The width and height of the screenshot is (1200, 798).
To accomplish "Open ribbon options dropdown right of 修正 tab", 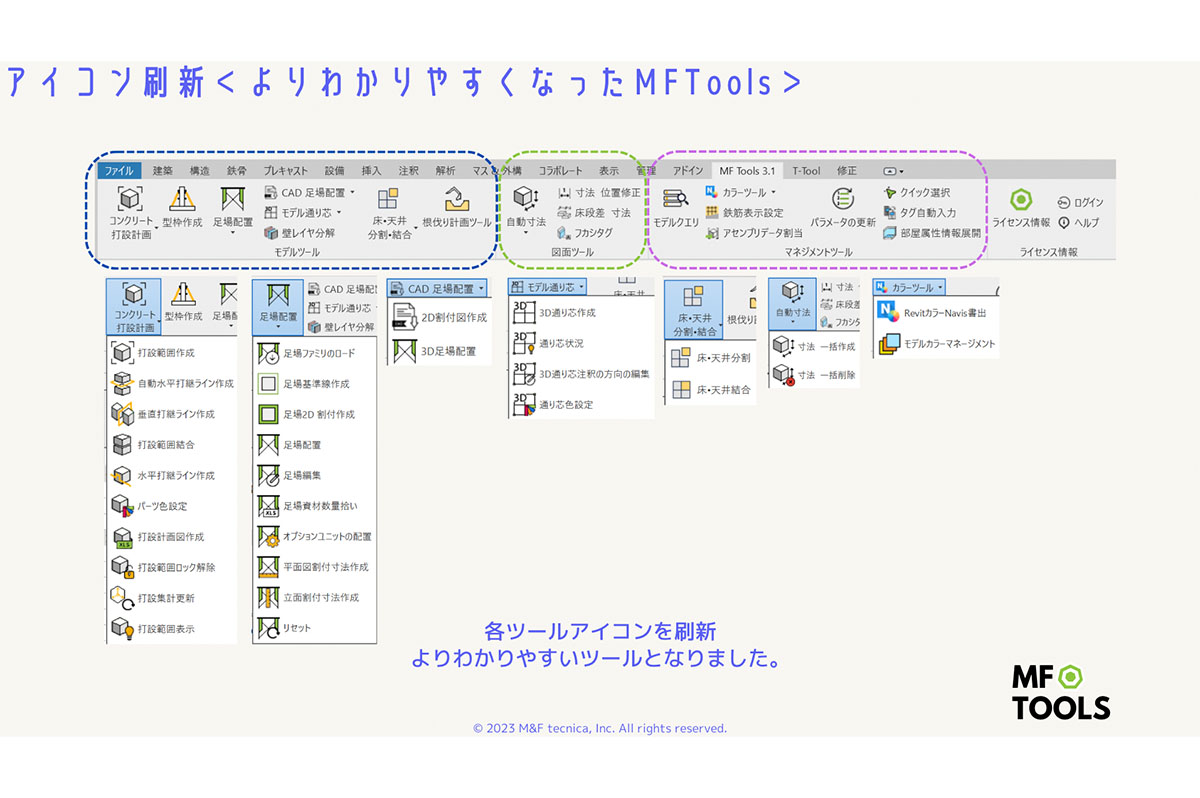I will tap(894, 171).
